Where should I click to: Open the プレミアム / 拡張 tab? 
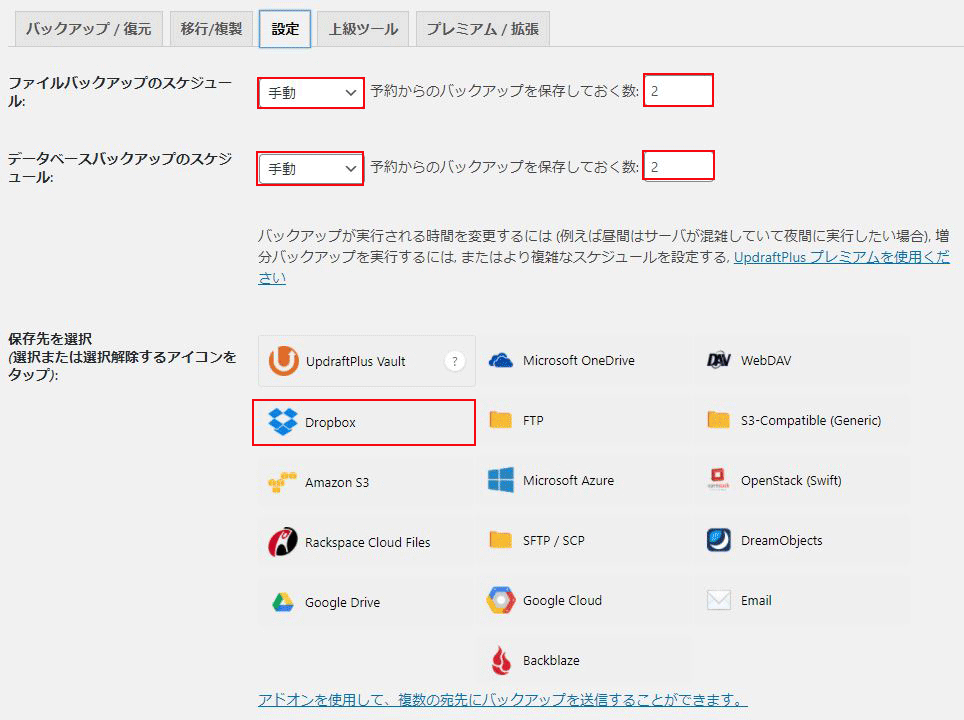482,29
